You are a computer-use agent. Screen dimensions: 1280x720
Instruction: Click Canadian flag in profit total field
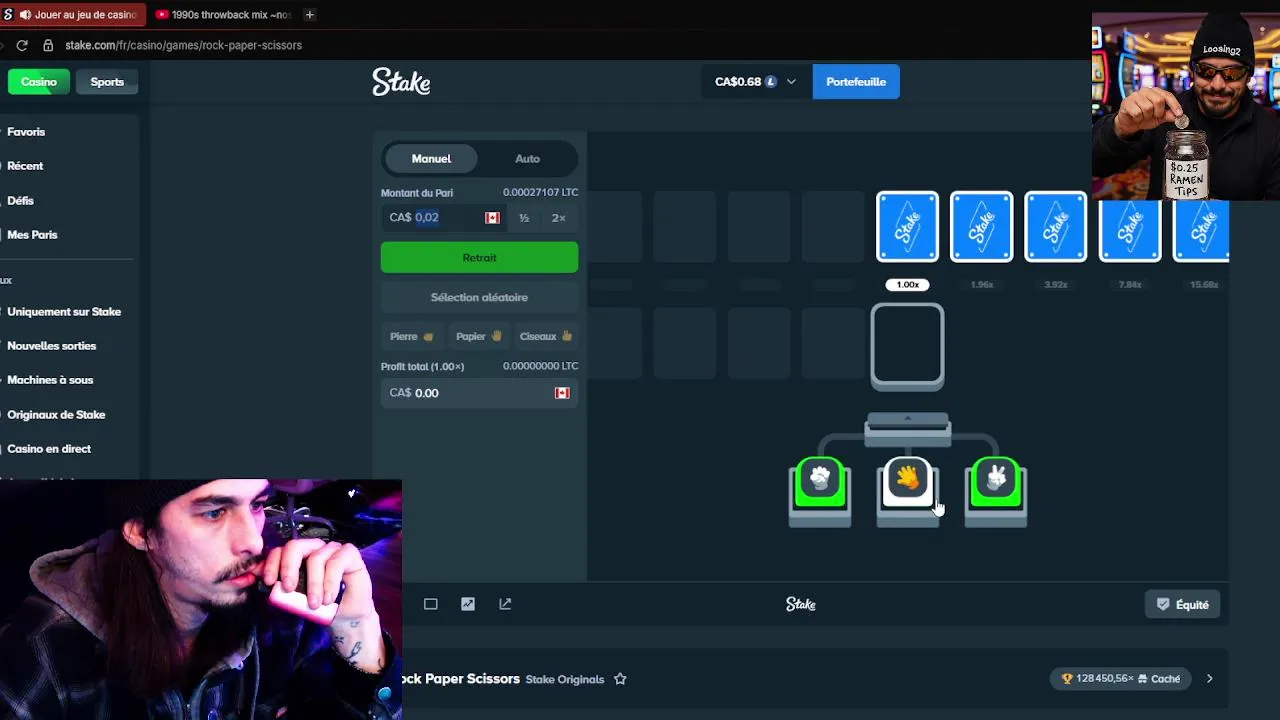pos(562,393)
